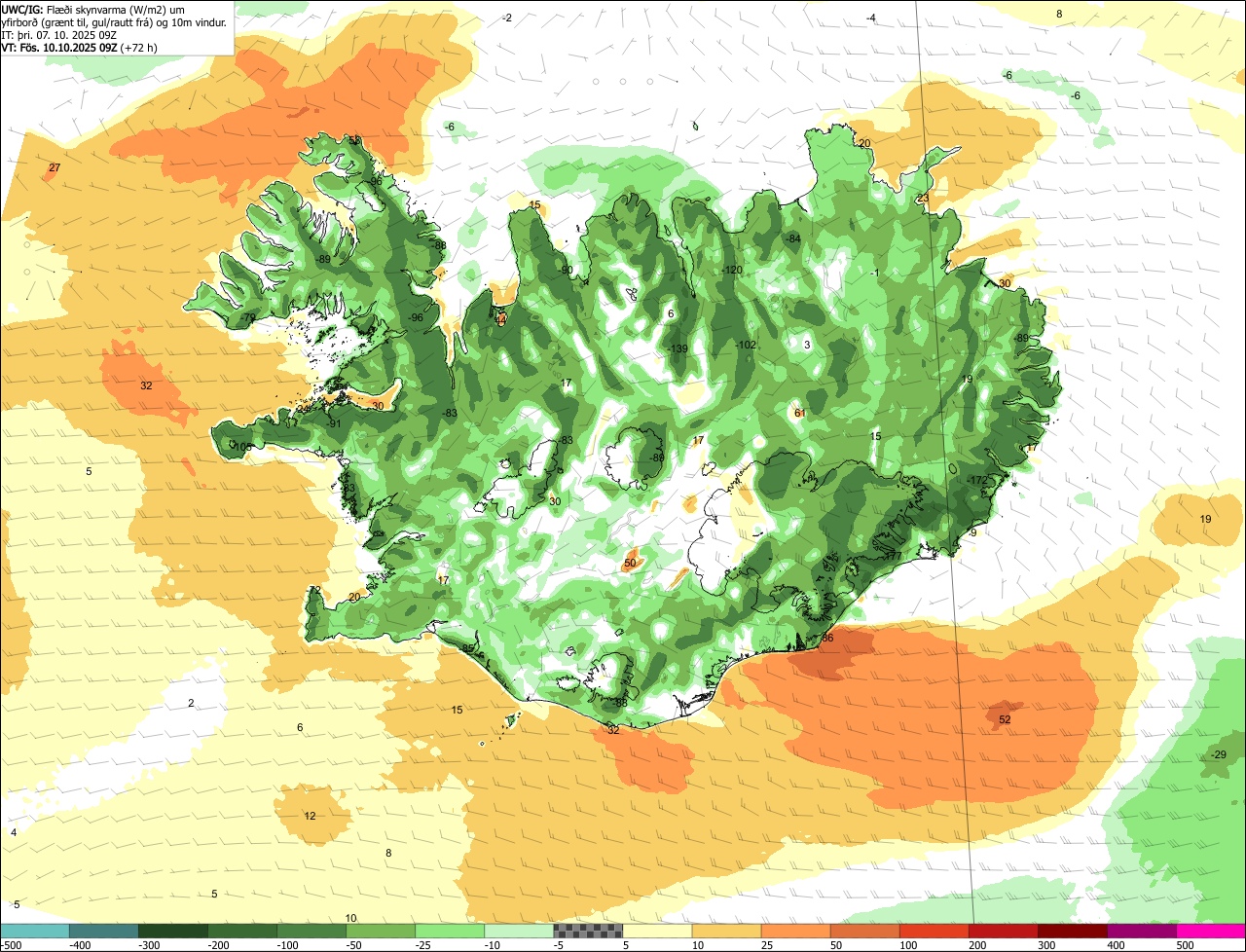Click the '-29' value on the far right
The width and height of the screenshot is (1246, 952).
1219,756
